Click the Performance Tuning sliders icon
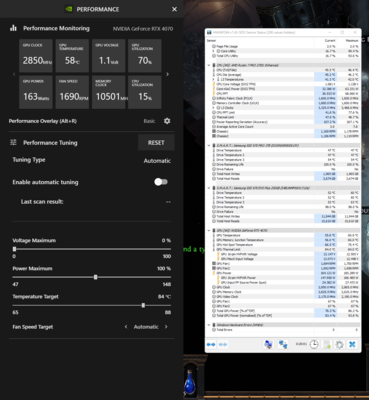This screenshot has width=369, height=400. pyautogui.click(x=13, y=143)
